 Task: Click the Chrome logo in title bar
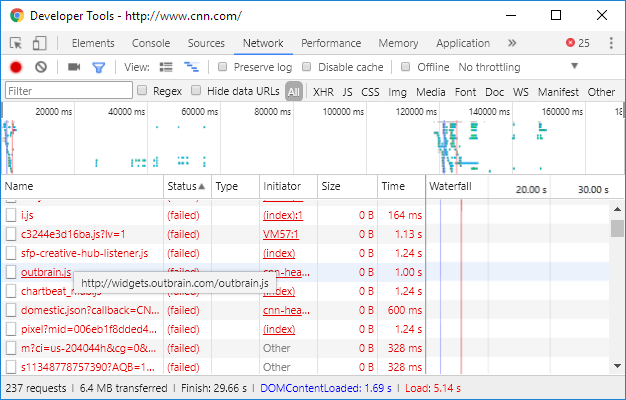(17, 16)
